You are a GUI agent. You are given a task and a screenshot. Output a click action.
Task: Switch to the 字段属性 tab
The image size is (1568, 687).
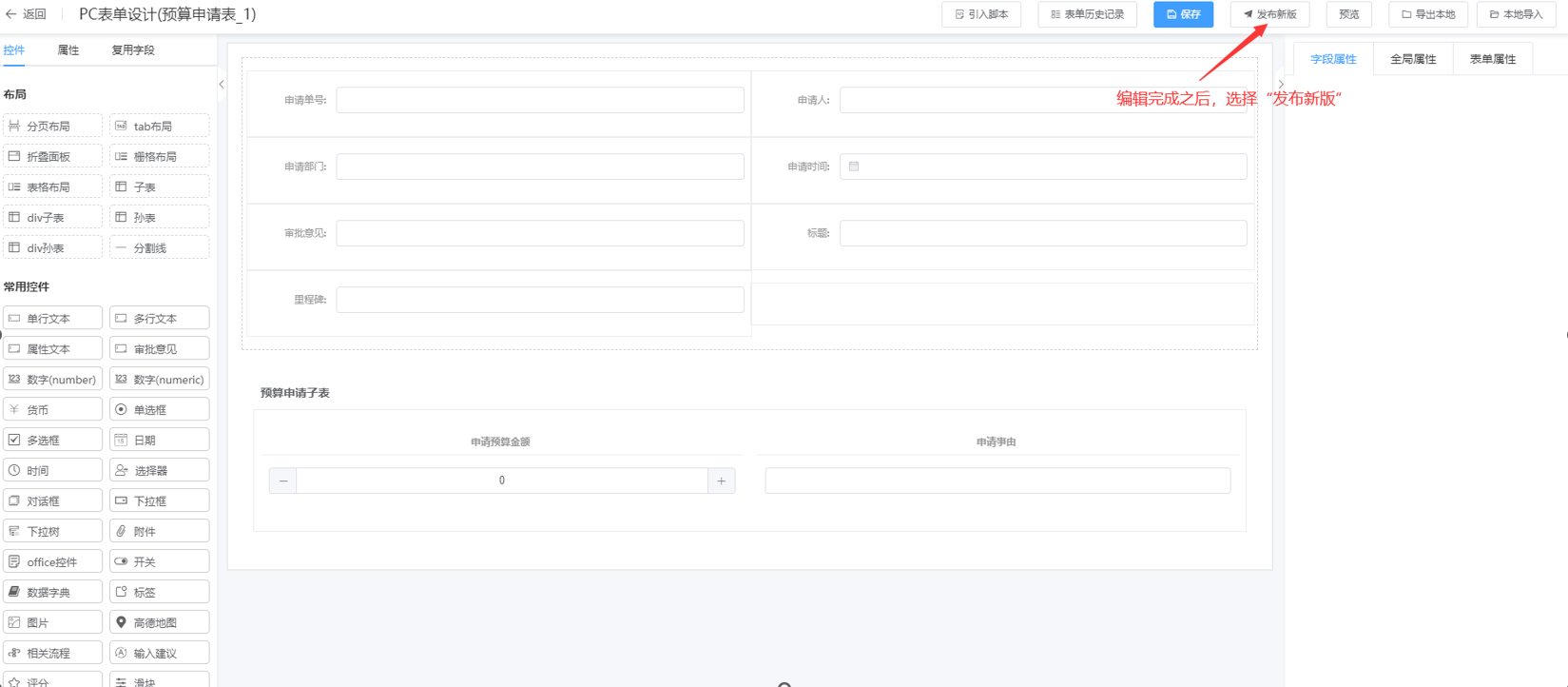tap(1333, 59)
